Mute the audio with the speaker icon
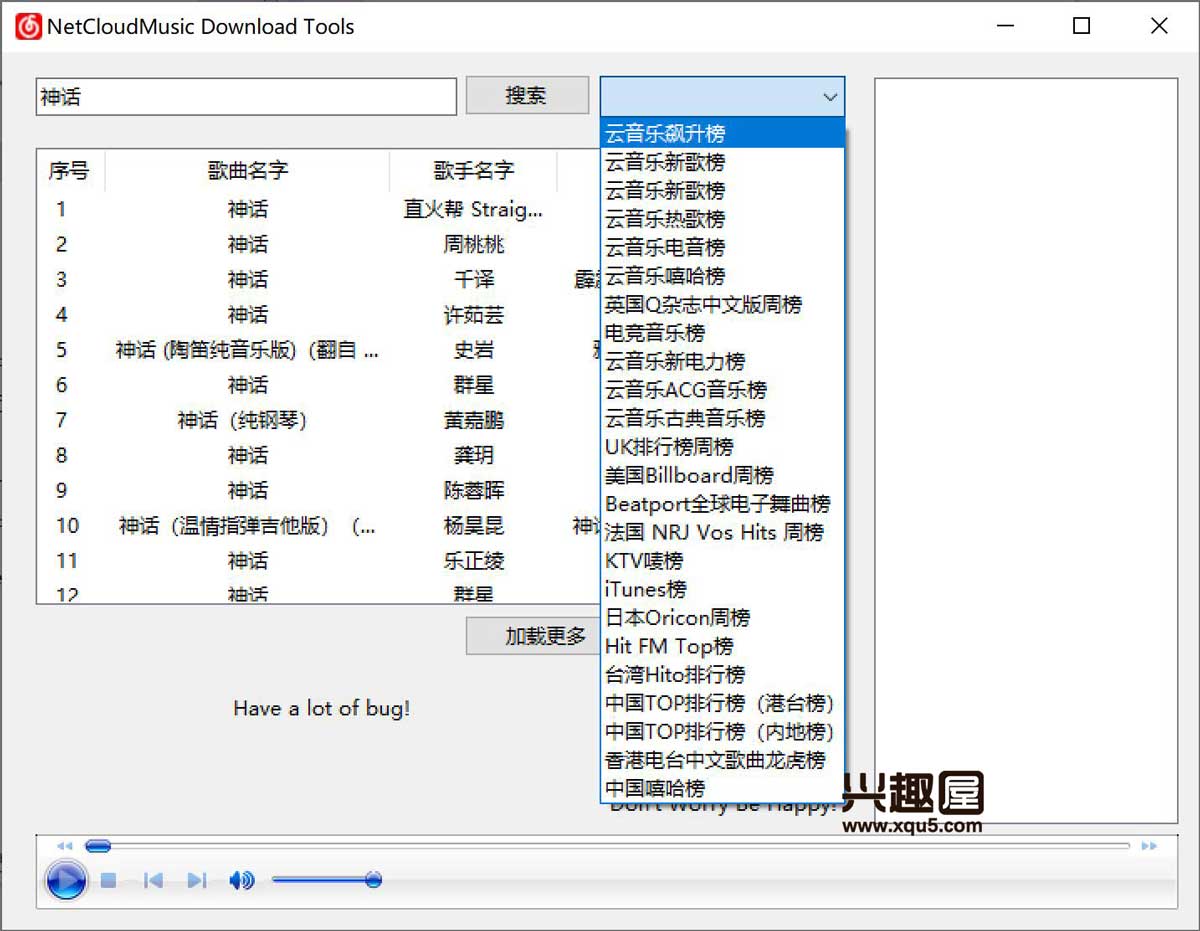 tap(242, 881)
